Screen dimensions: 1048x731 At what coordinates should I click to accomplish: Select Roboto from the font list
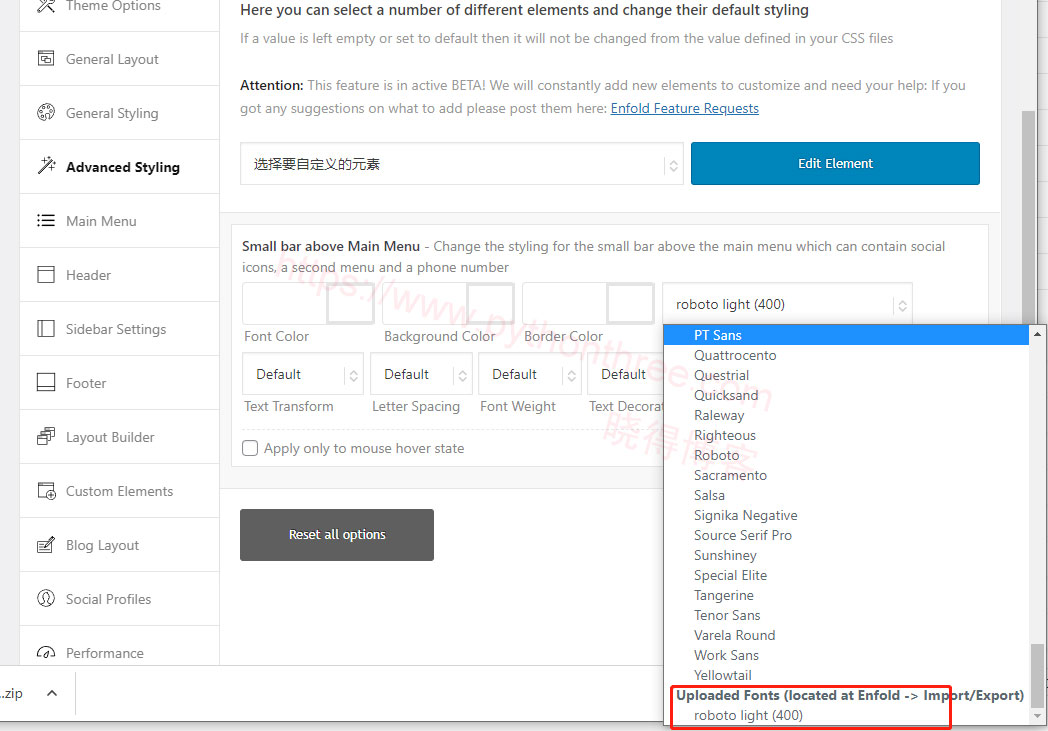717,455
